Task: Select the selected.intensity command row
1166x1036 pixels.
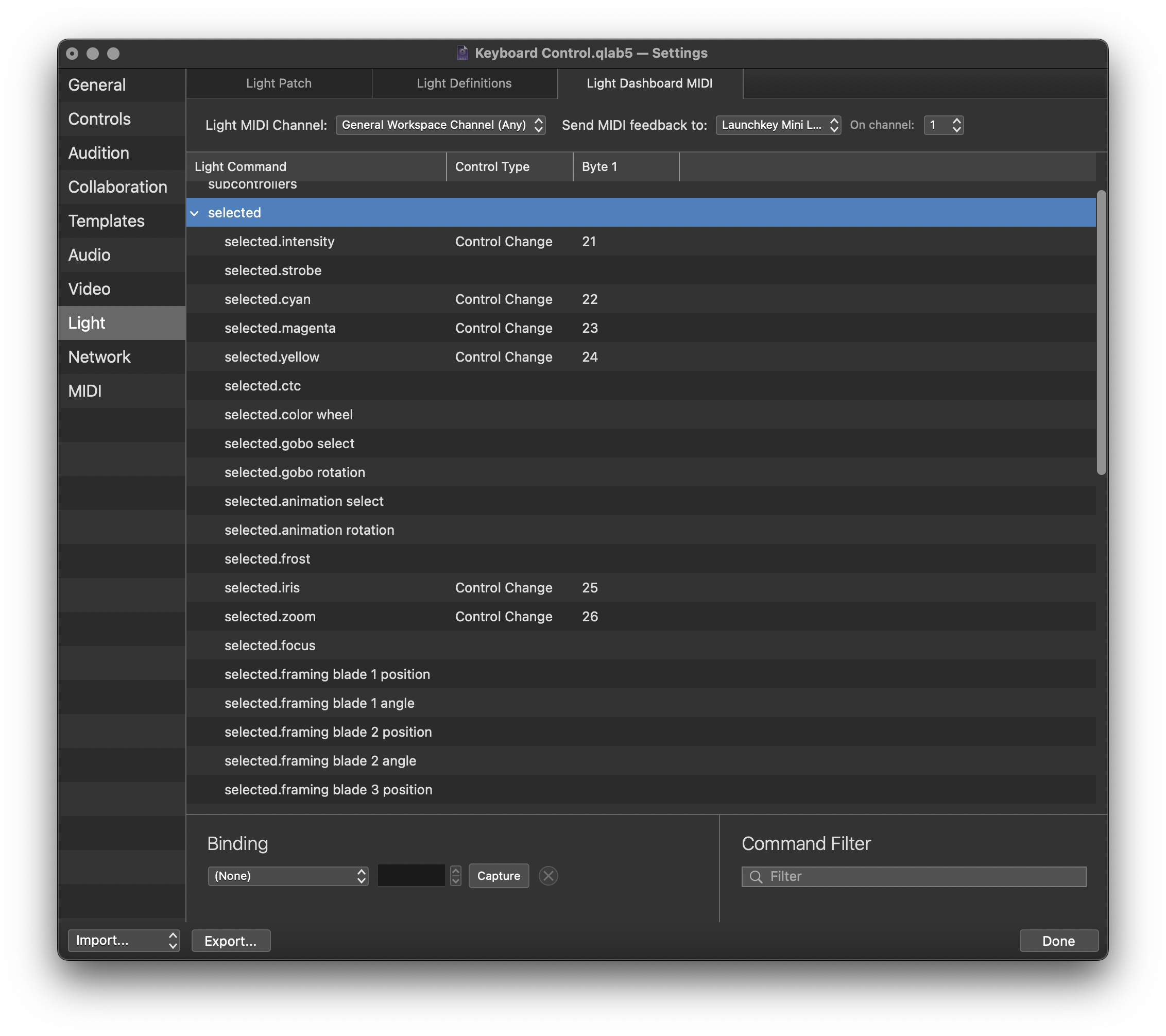Action: (x=279, y=241)
